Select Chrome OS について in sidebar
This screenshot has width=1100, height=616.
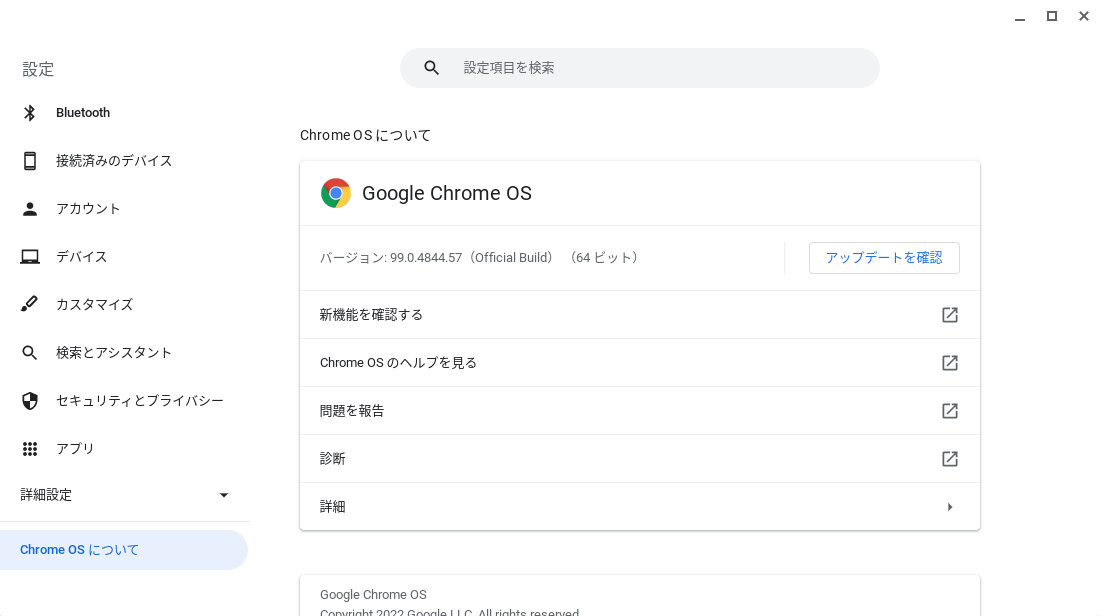pos(123,550)
